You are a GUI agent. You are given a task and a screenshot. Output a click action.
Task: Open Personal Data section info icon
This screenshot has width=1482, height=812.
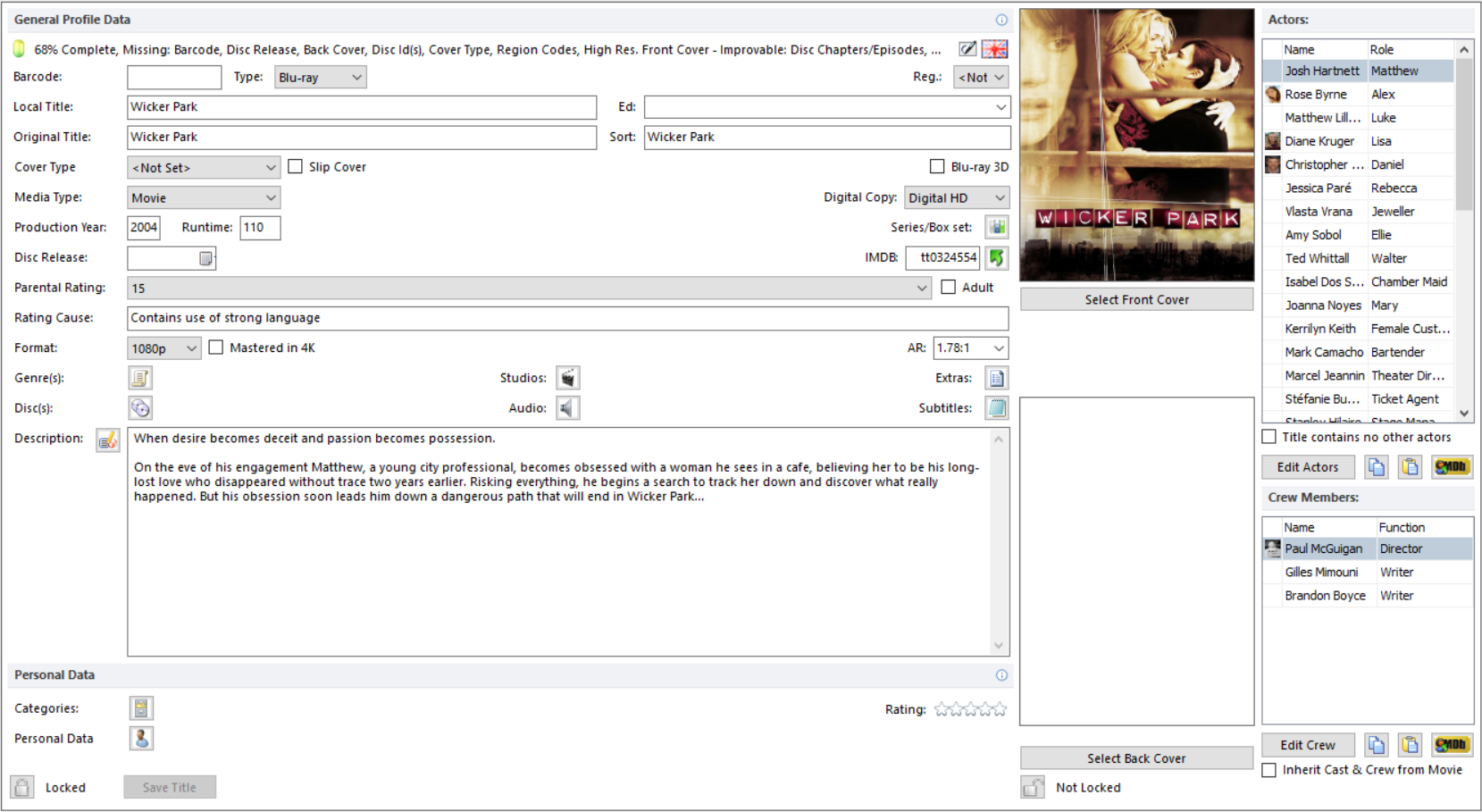1001,675
